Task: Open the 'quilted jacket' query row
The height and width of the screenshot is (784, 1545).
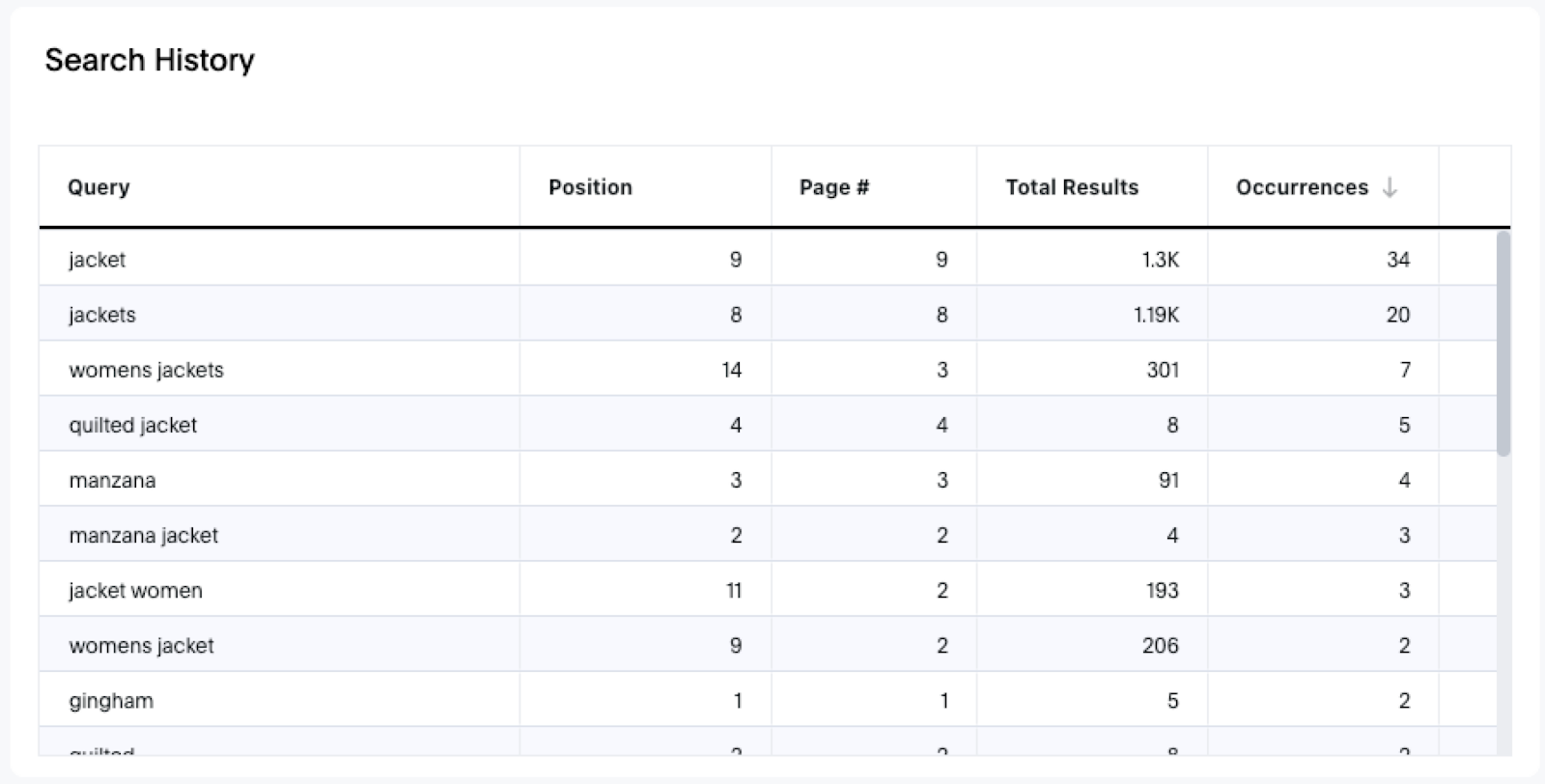Action: coord(132,425)
